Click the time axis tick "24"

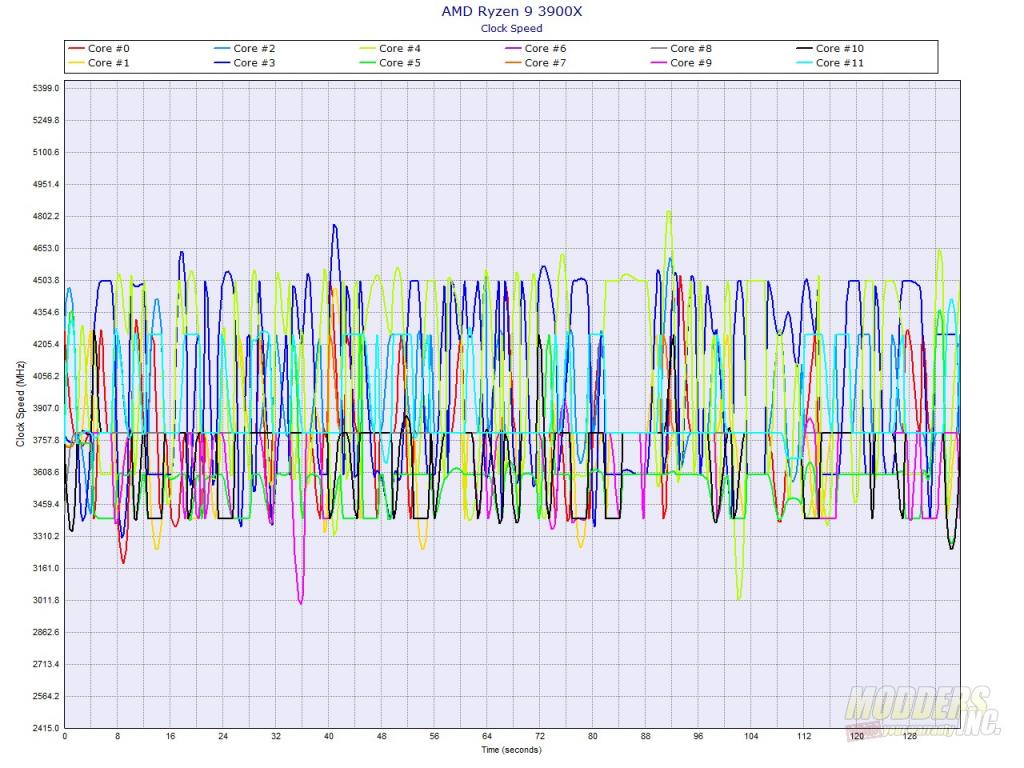pyautogui.click(x=223, y=736)
